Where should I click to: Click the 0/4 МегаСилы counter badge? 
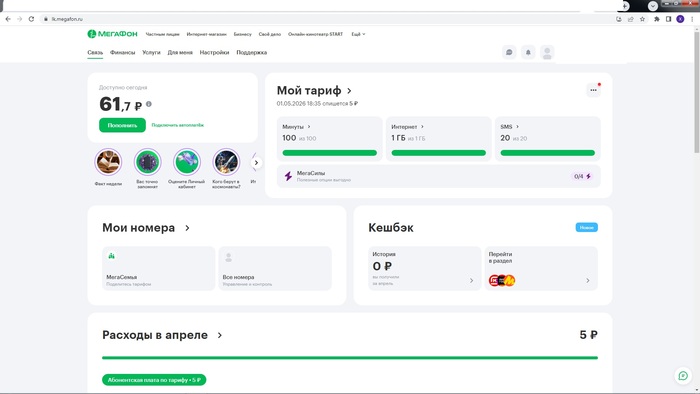pos(583,176)
